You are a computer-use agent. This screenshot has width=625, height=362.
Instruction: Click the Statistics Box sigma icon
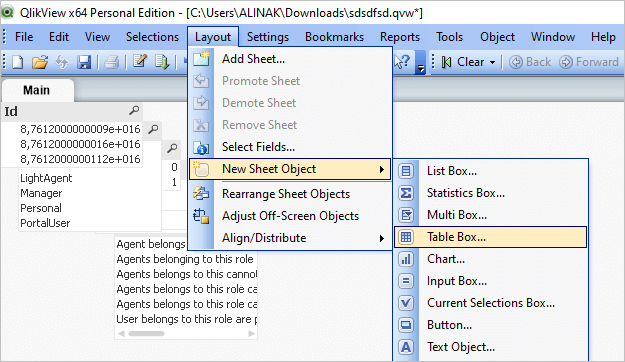406,193
